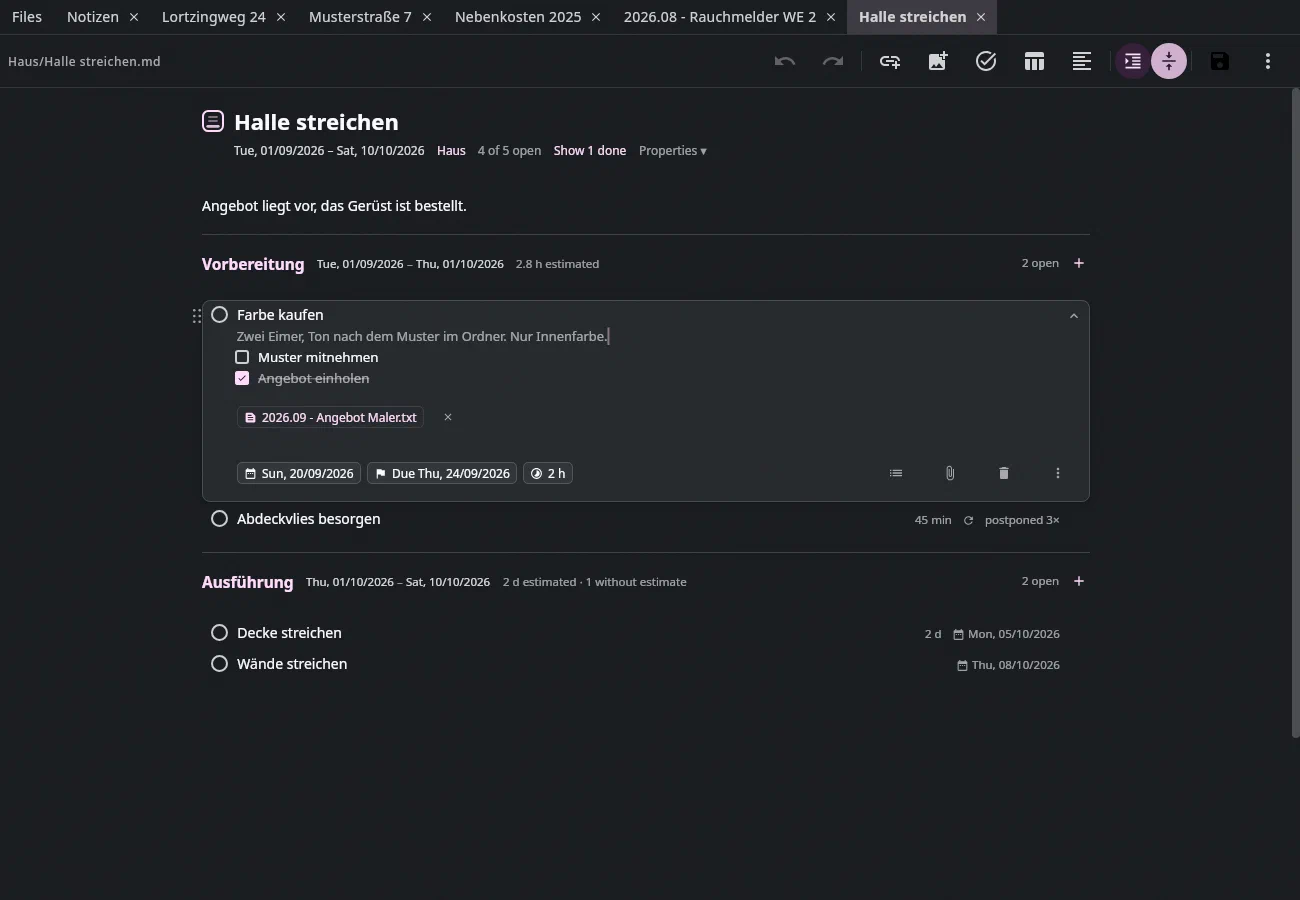Click the text alignment lines icon
The width and height of the screenshot is (1300, 900).
pyautogui.click(x=1082, y=62)
